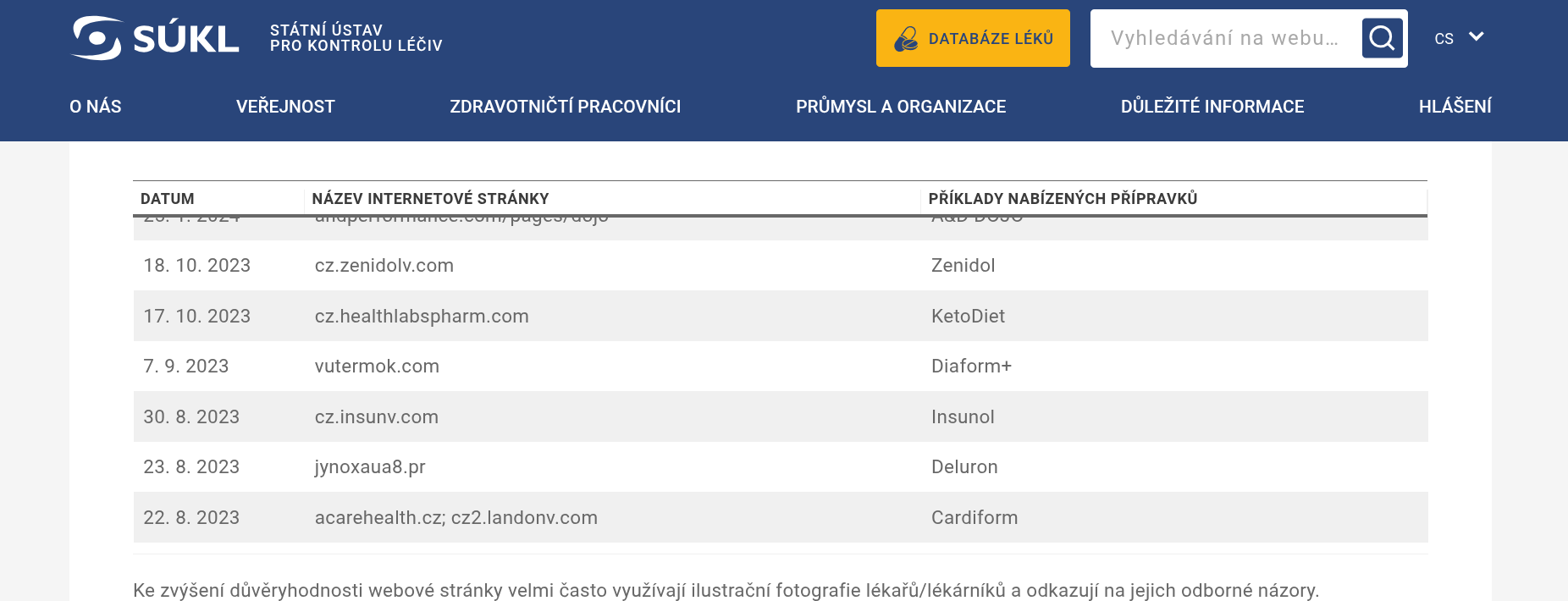Open the Důležité informace menu
Image resolution: width=1568 pixels, height=601 pixels.
[x=1212, y=107]
